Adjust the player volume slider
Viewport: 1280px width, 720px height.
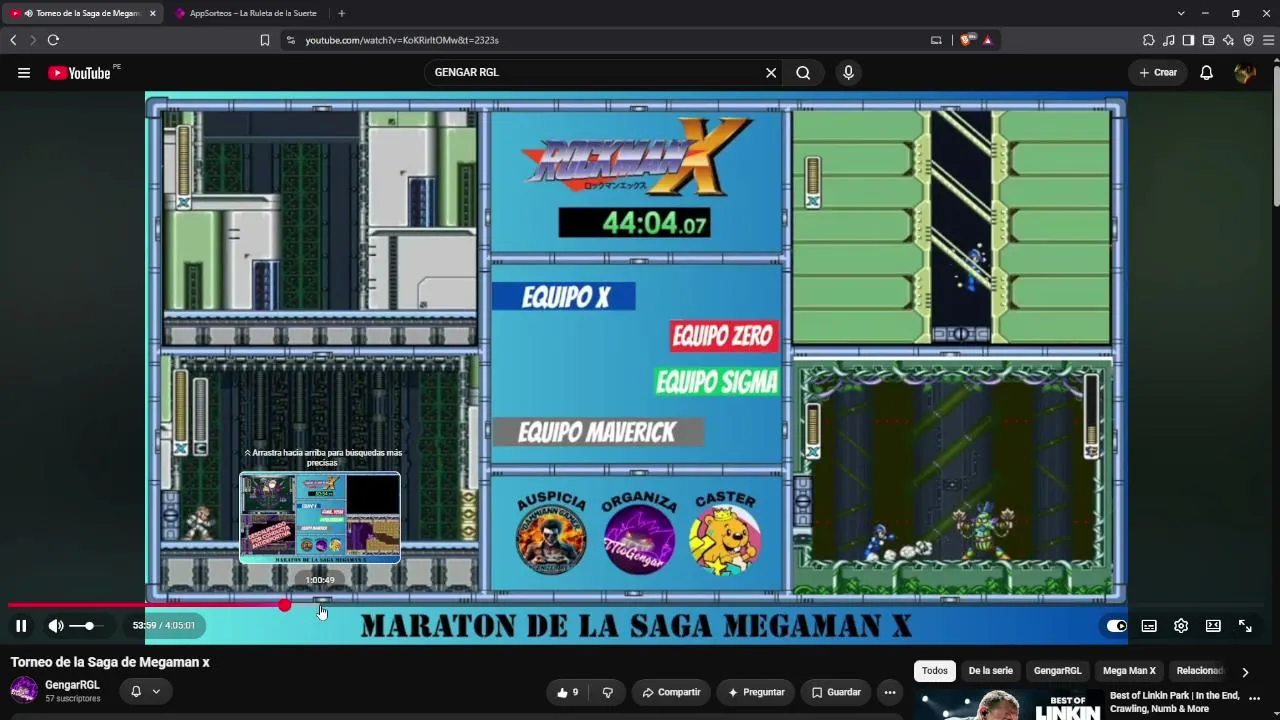[87, 626]
